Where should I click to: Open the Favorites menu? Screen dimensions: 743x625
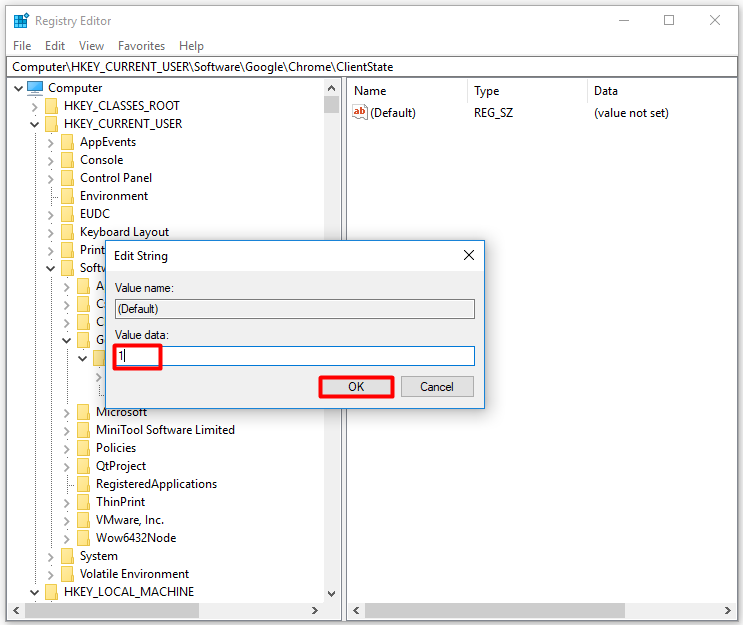(141, 46)
